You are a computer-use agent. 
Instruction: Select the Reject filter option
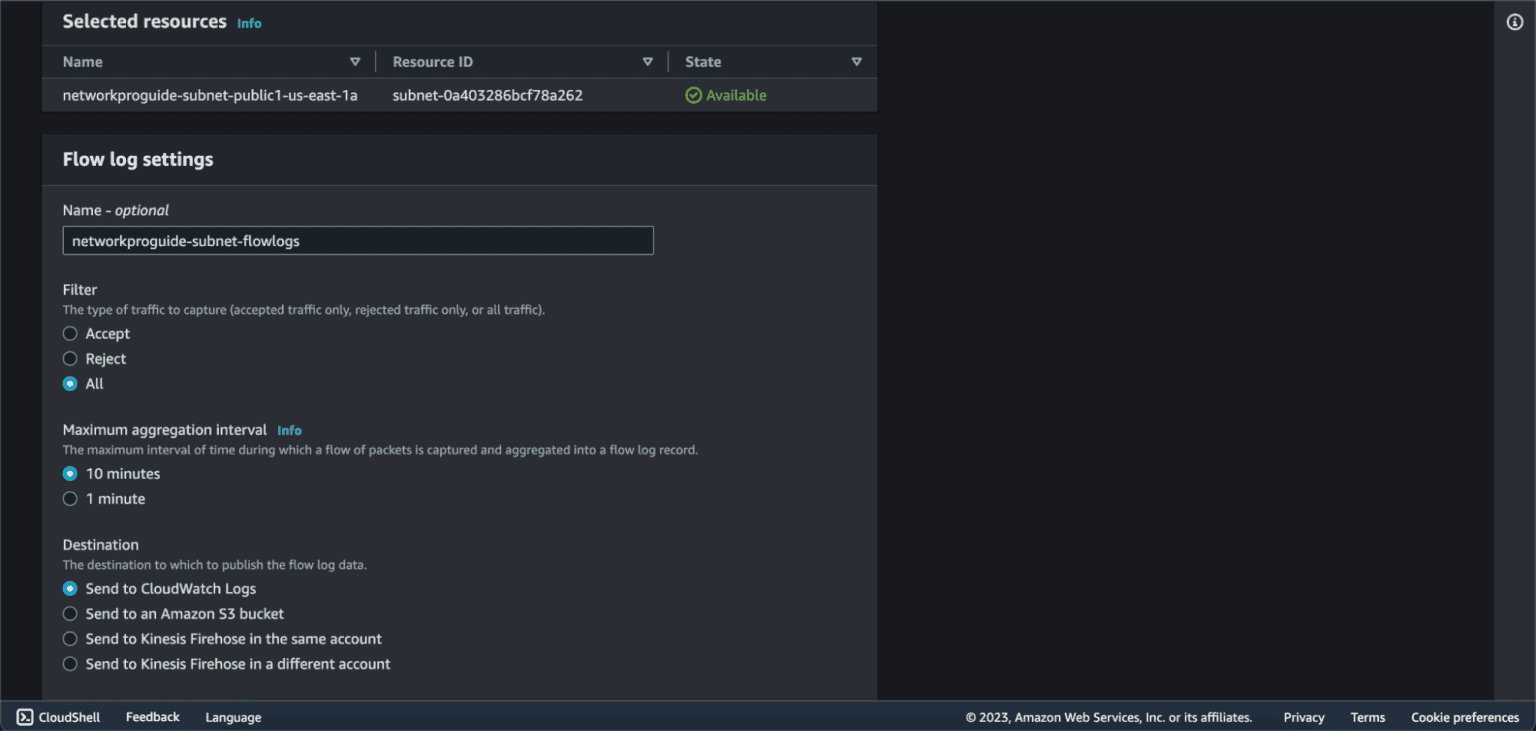click(x=70, y=359)
